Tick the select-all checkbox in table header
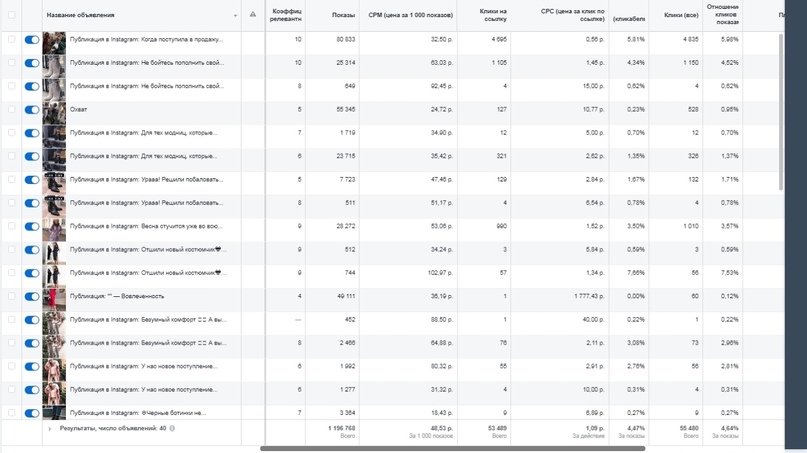This screenshot has height=453, width=807. (x=11, y=15)
